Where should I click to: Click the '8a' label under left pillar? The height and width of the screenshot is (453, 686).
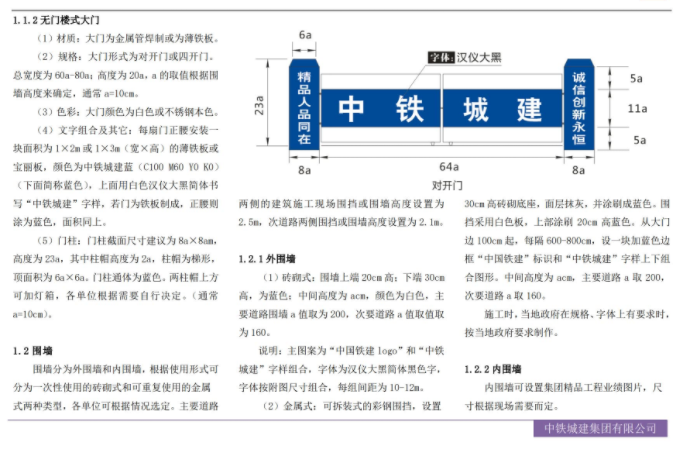click(x=304, y=170)
